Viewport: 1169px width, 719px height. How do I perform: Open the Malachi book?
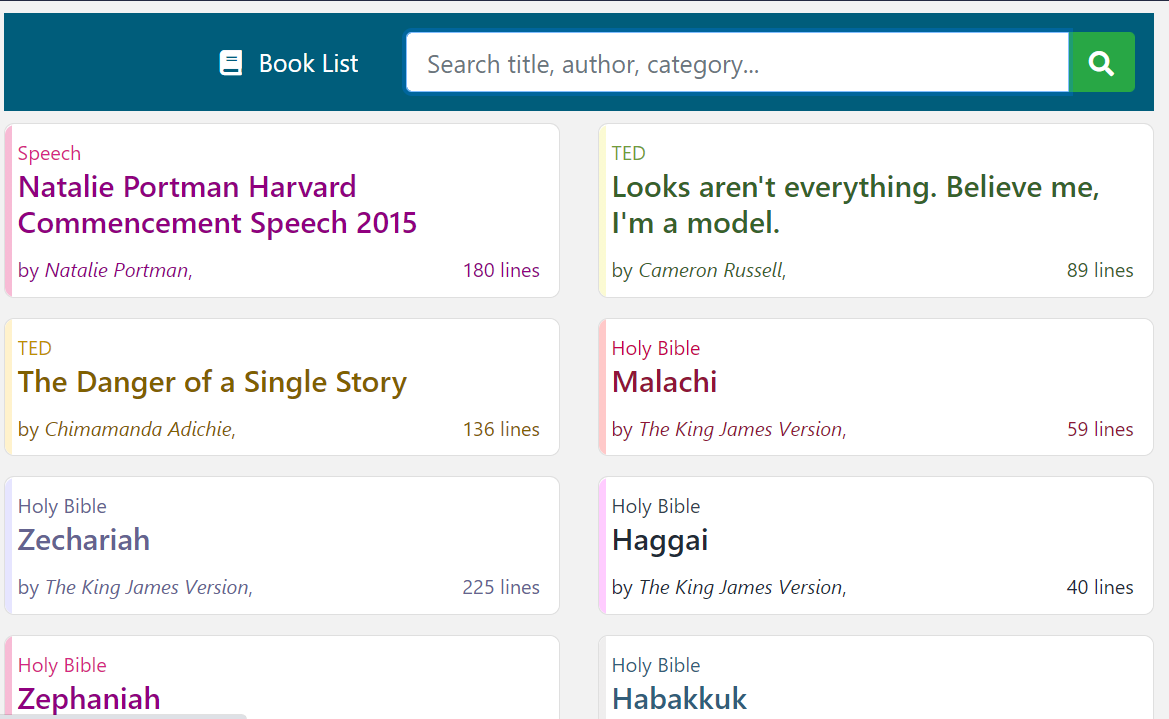(x=664, y=382)
